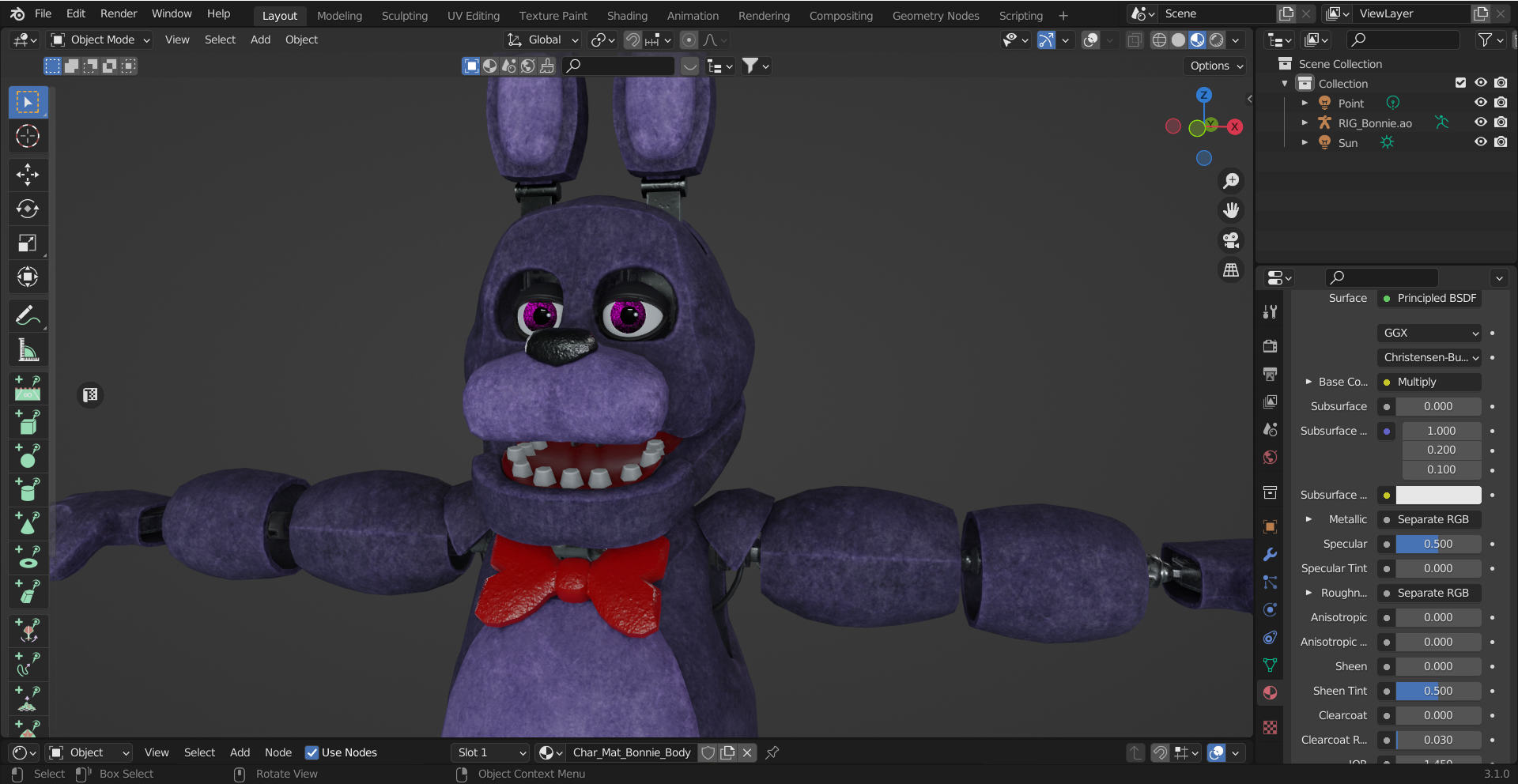Hide the Sun in viewport

point(1481,142)
